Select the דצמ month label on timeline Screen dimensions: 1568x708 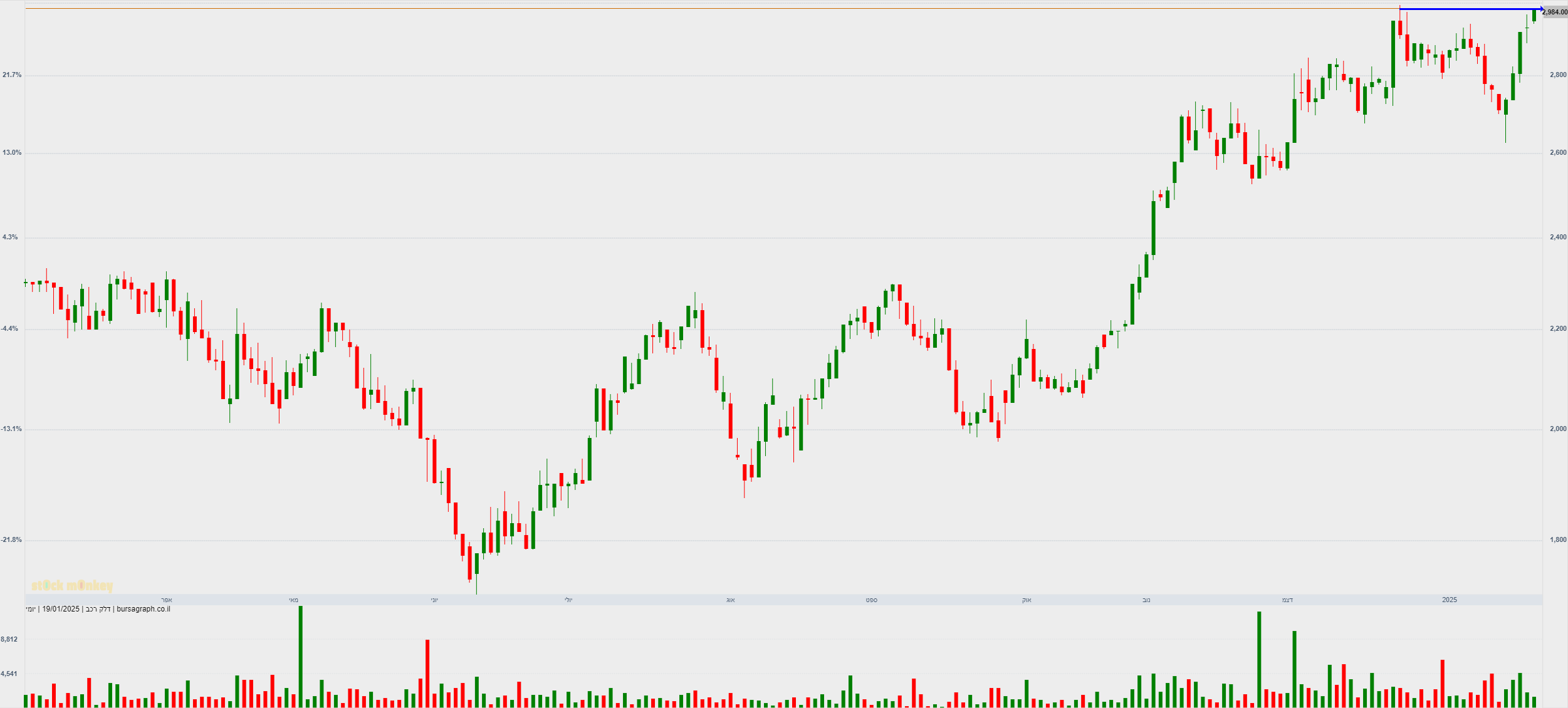1287,600
